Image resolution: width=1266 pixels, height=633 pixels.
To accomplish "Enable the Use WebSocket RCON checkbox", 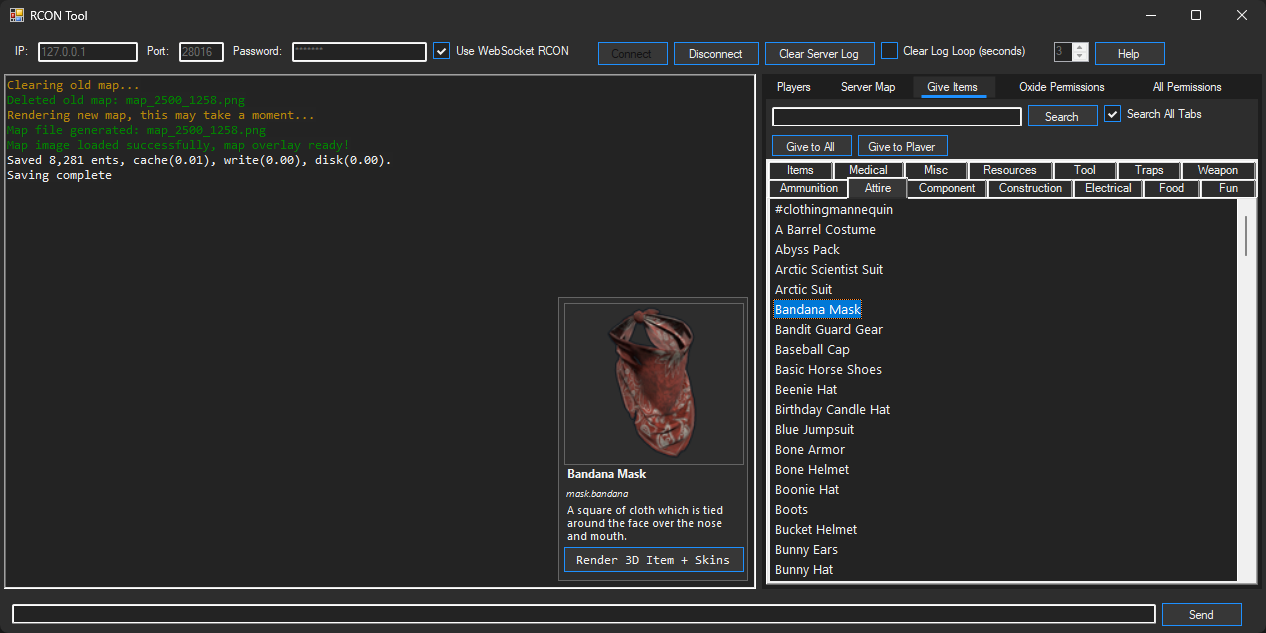I will click(x=441, y=50).
